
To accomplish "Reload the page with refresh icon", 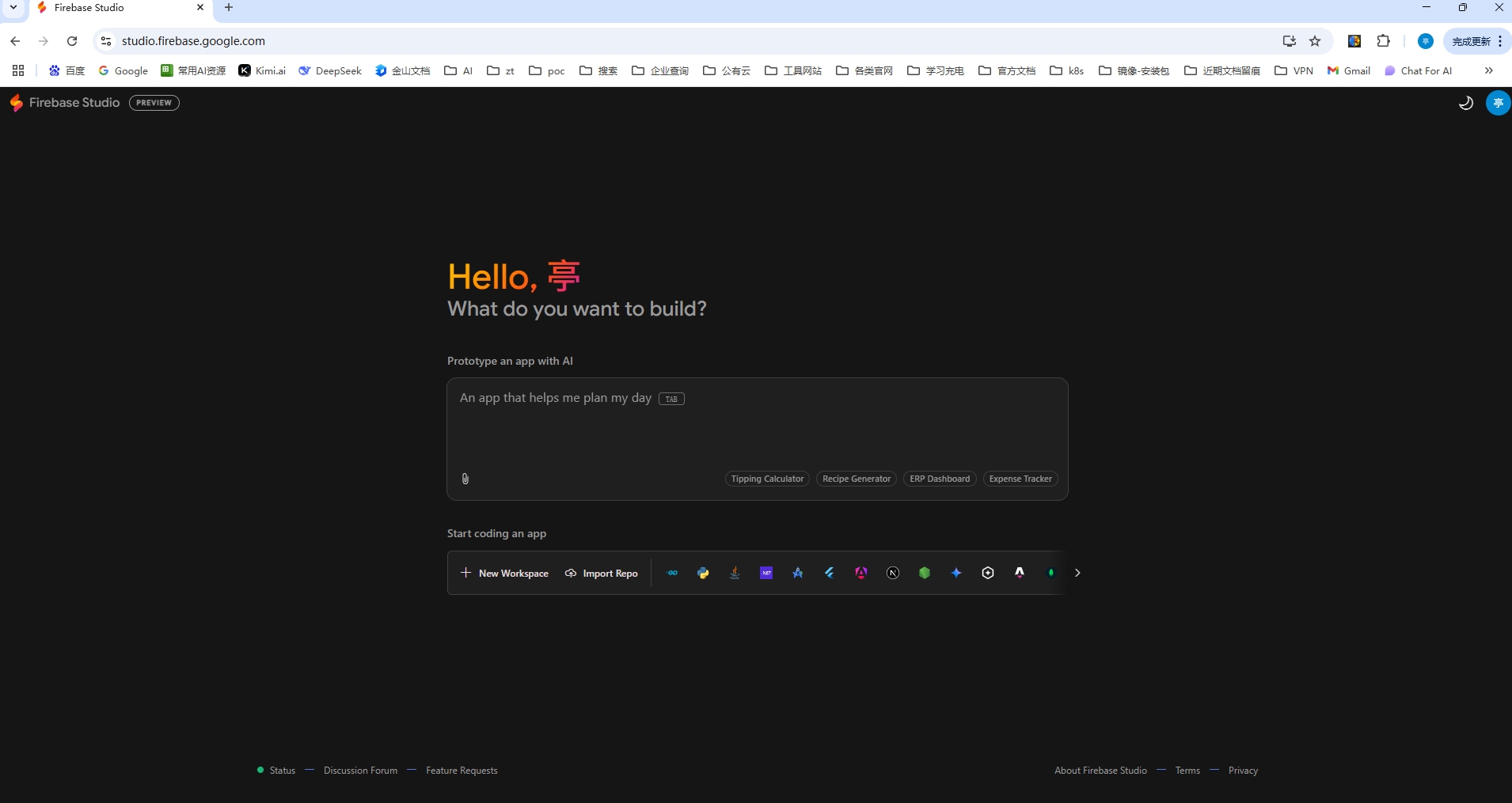I will click(x=72, y=41).
